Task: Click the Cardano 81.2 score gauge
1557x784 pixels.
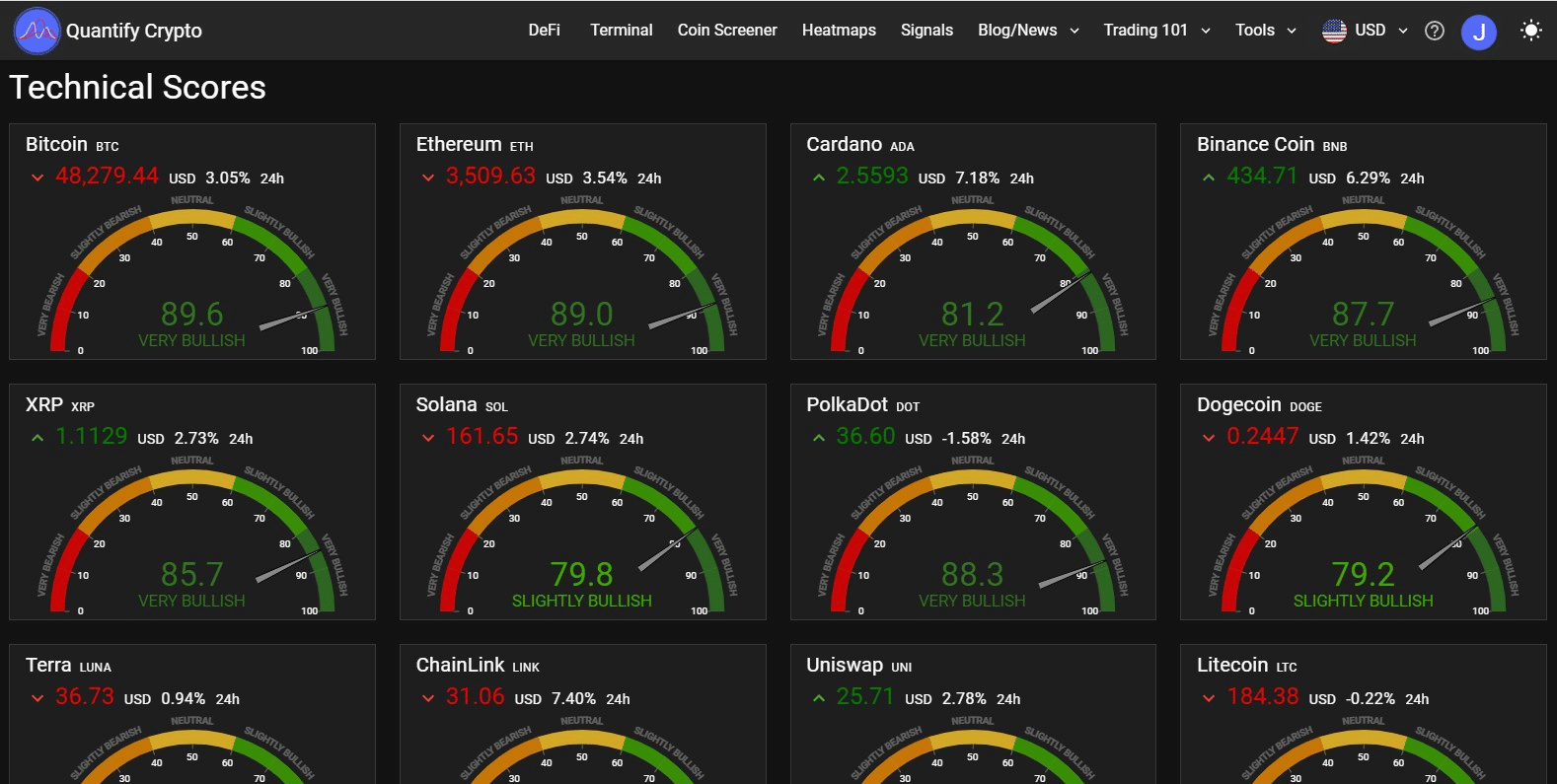Action: (973, 274)
